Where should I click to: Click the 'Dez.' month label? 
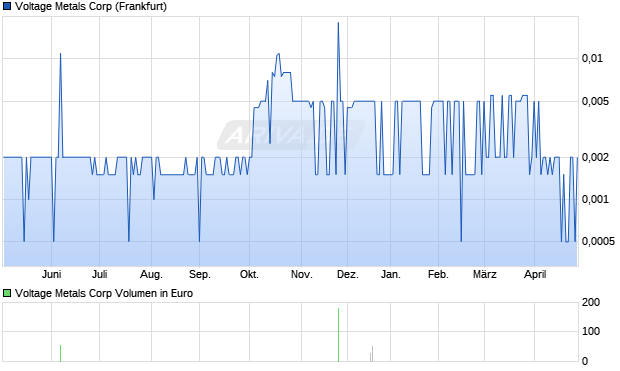pos(348,274)
